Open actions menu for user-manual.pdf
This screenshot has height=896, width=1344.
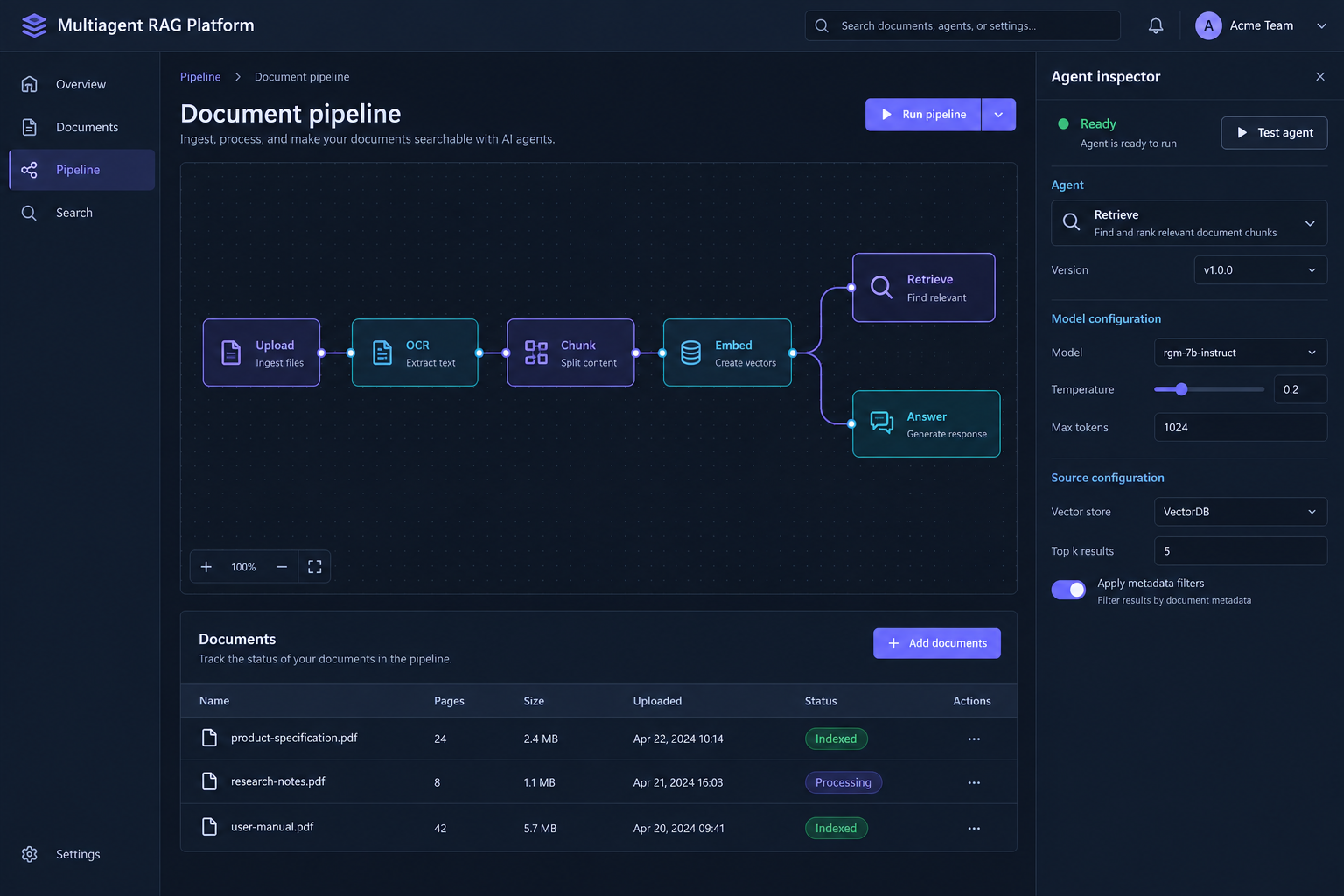(x=974, y=829)
